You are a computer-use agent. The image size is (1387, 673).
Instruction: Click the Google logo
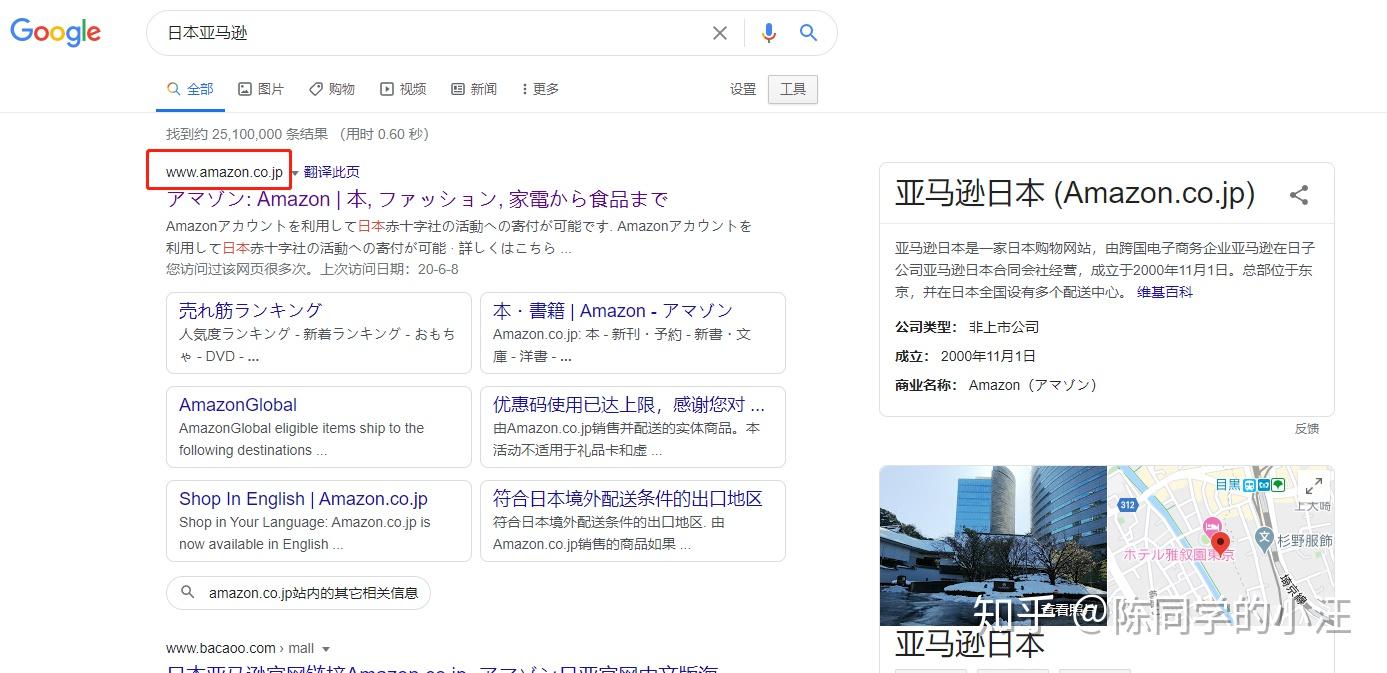coord(55,31)
